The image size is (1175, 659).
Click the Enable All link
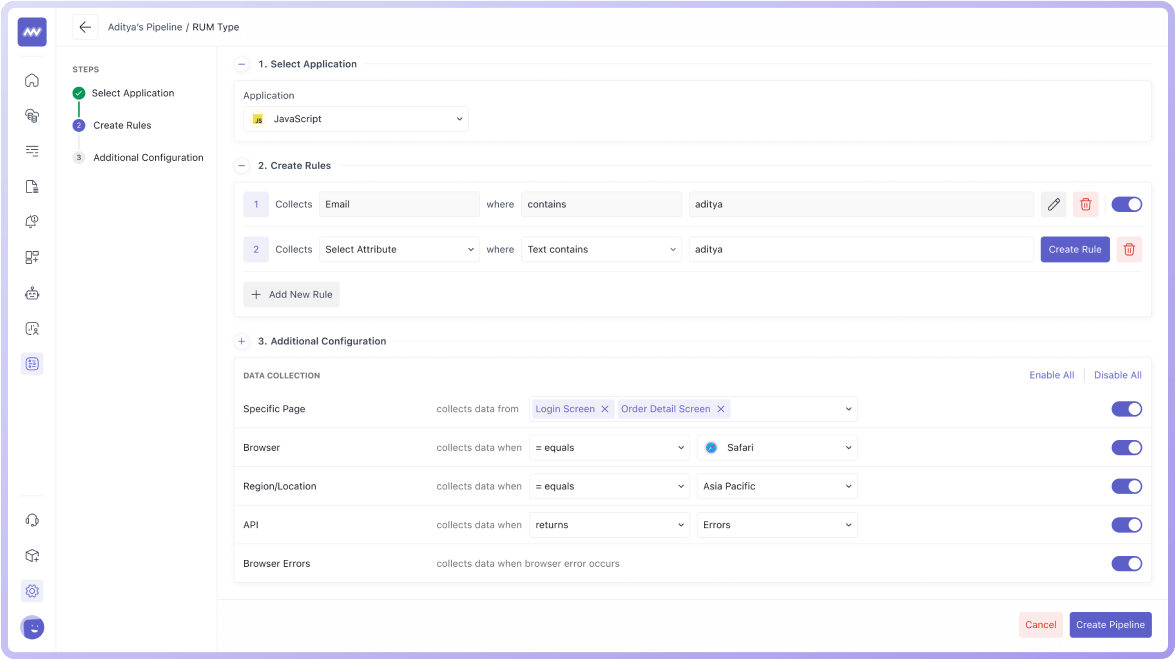(x=1051, y=375)
